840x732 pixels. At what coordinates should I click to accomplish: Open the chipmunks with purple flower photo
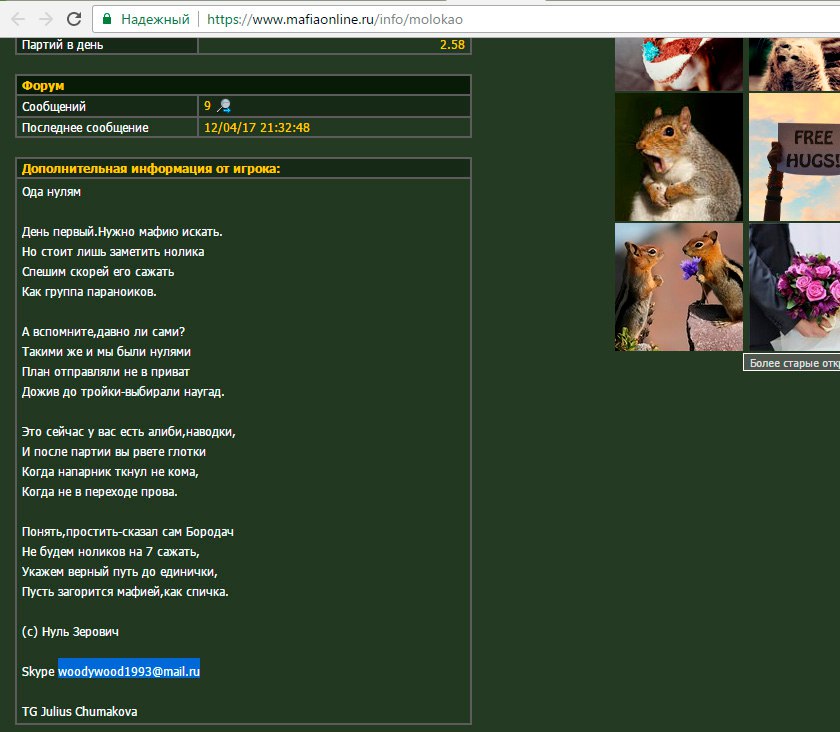(x=678, y=286)
